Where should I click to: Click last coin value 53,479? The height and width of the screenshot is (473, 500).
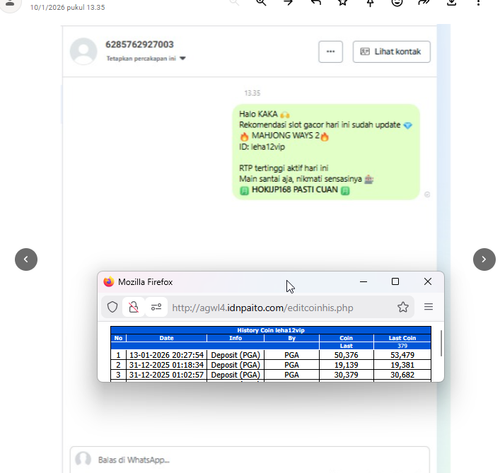point(402,355)
